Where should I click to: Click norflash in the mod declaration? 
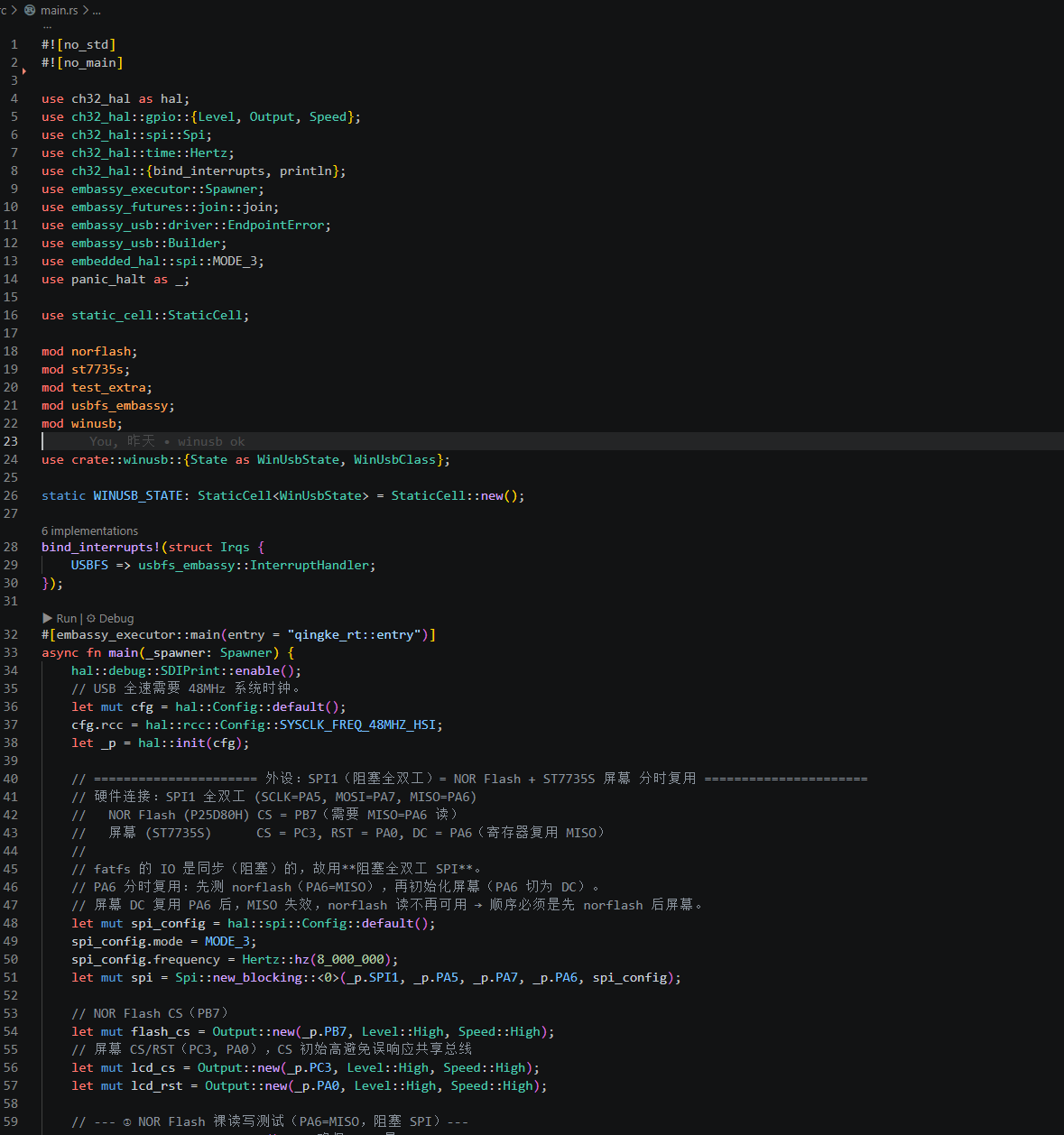101,351
